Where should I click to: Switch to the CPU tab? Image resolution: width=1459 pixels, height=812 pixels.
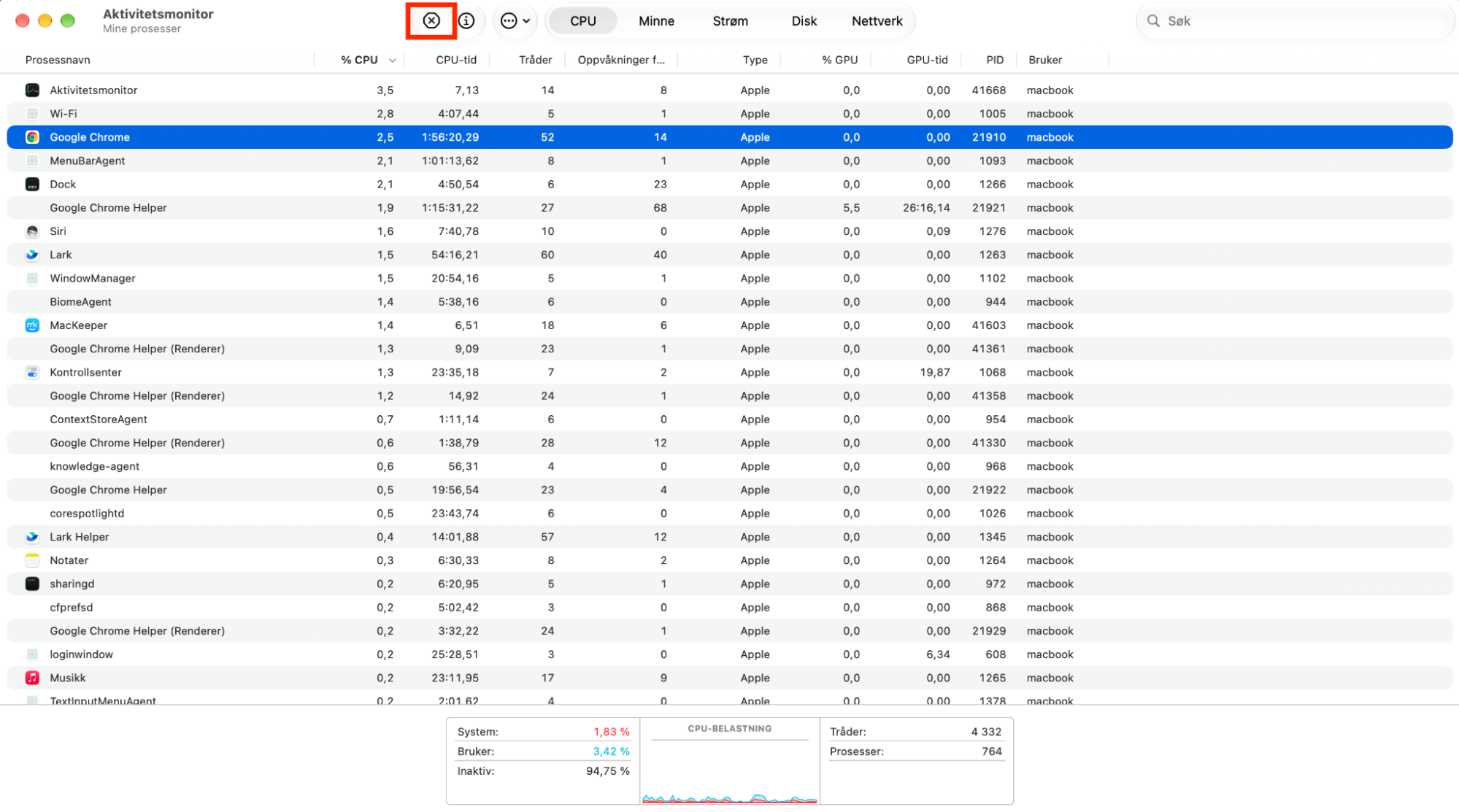(582, 20)
